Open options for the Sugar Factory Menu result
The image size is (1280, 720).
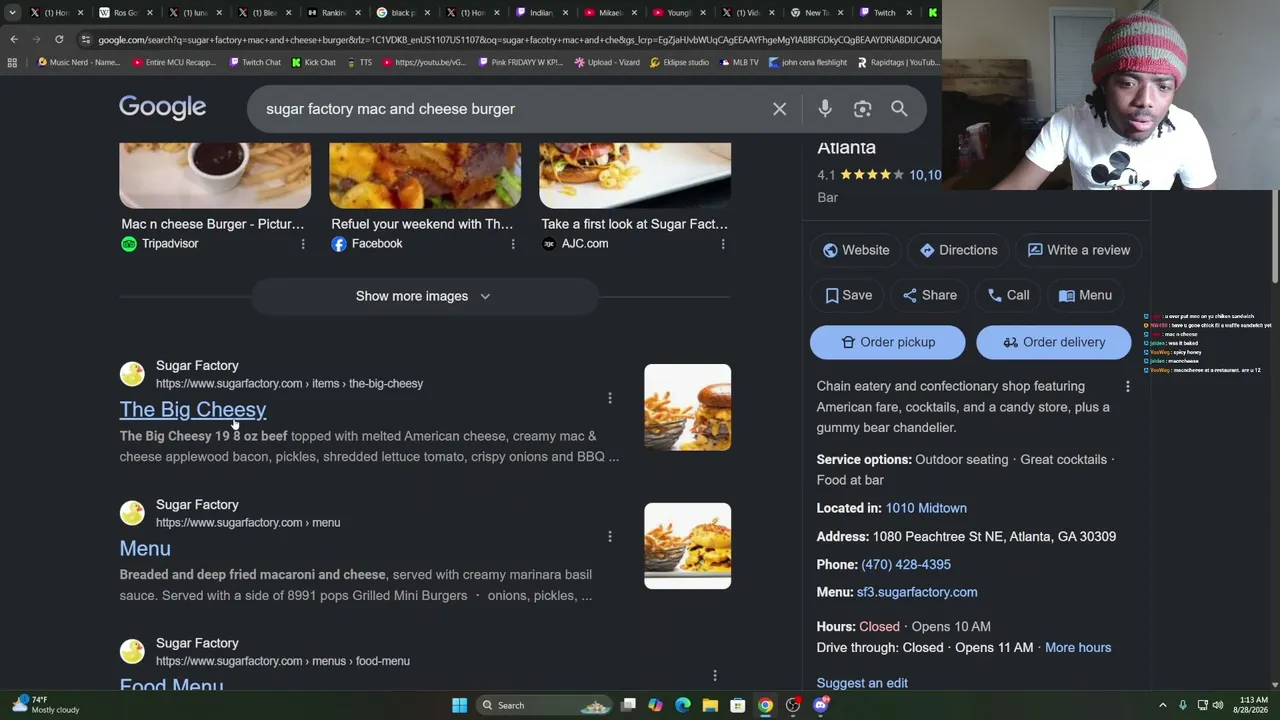tap(609, 537)
